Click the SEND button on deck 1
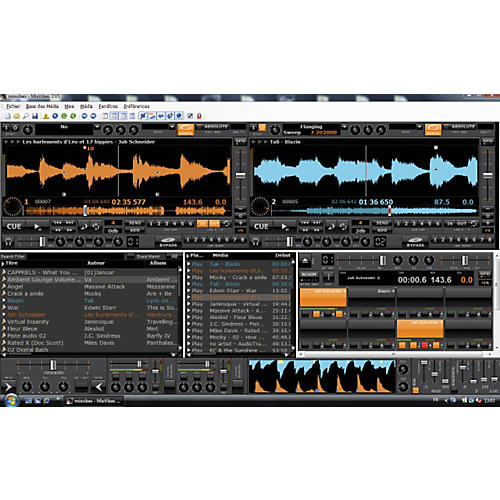 coord(135,223)
